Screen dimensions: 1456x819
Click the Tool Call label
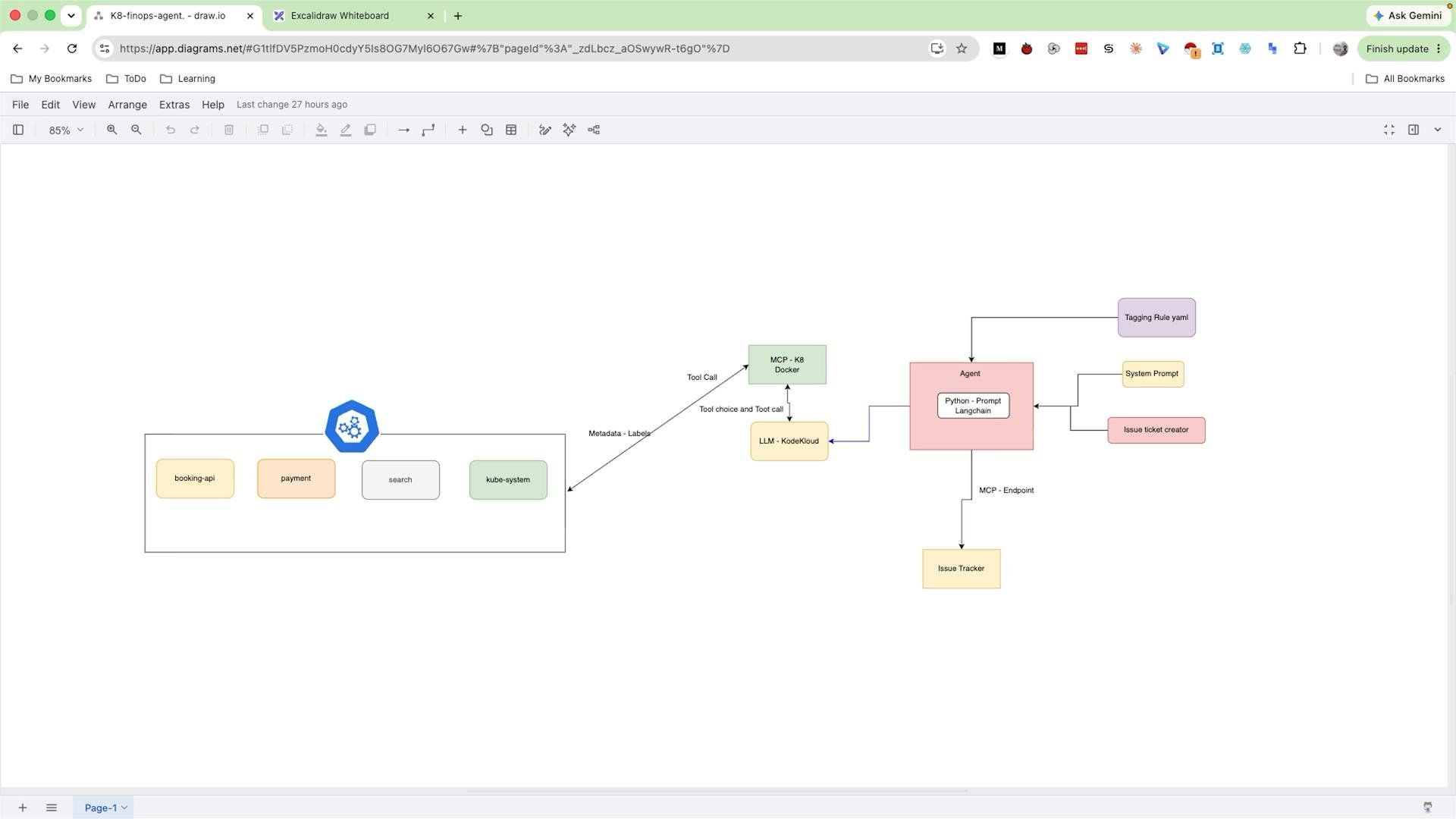pyautogui.click(x=701, y=378)
